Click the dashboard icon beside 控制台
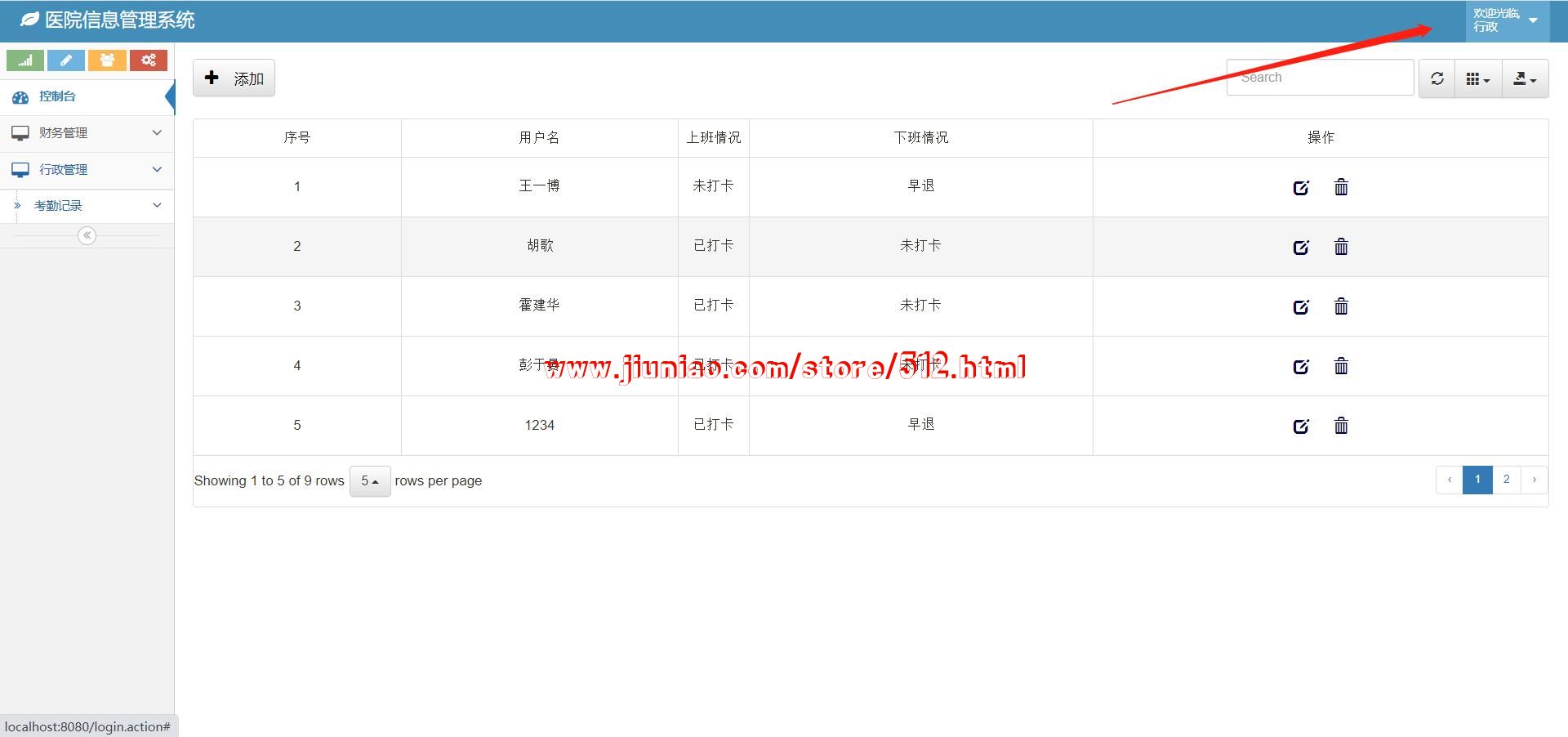This screenshot has width=1568, height=737. (20, 97)
